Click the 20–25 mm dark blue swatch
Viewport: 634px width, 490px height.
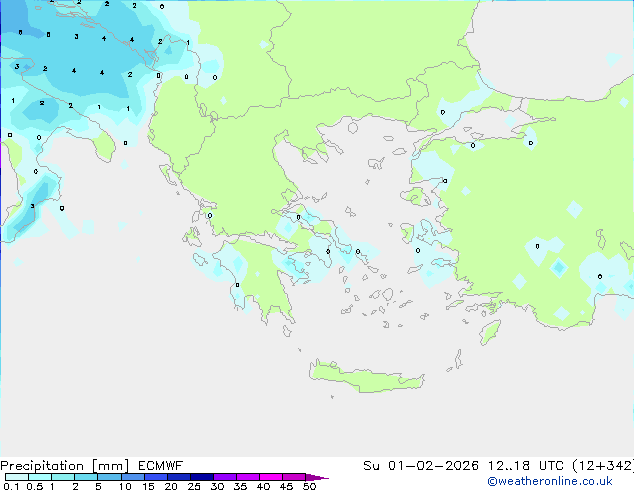point(179,477)
